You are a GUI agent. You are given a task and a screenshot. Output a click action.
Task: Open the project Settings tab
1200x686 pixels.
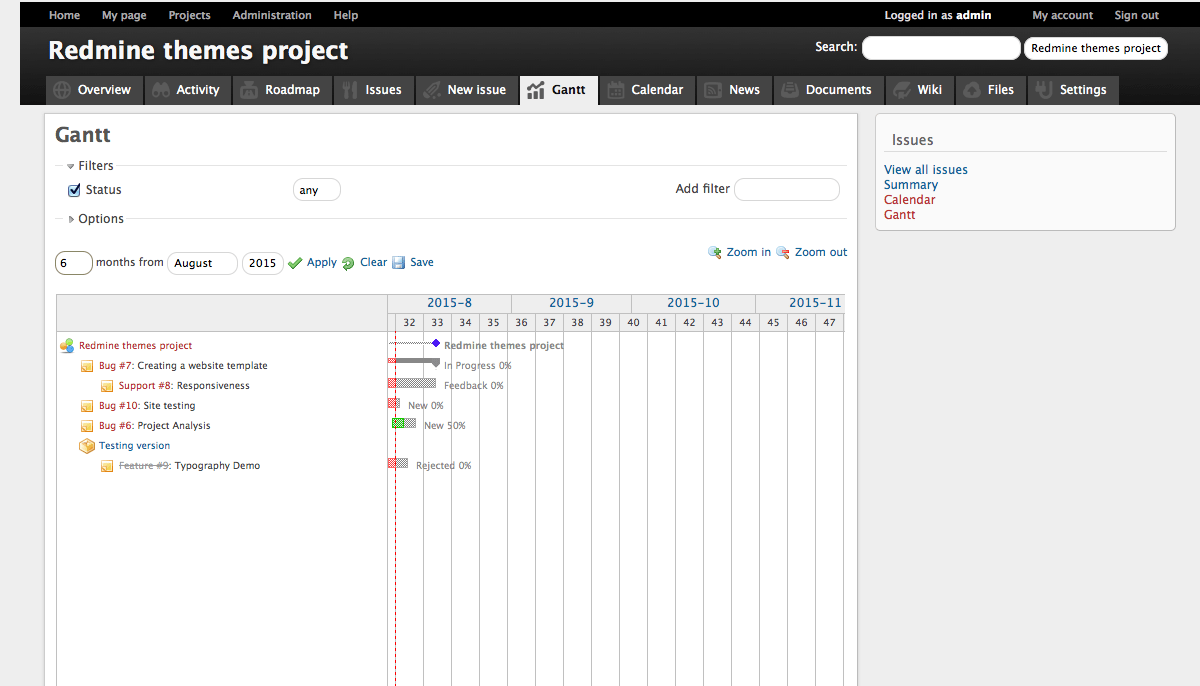(x=1072, y=90)
